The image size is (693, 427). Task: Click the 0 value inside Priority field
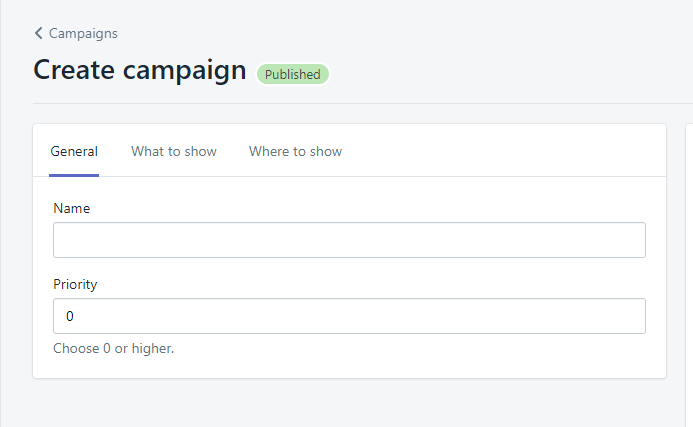coord(70,316)
